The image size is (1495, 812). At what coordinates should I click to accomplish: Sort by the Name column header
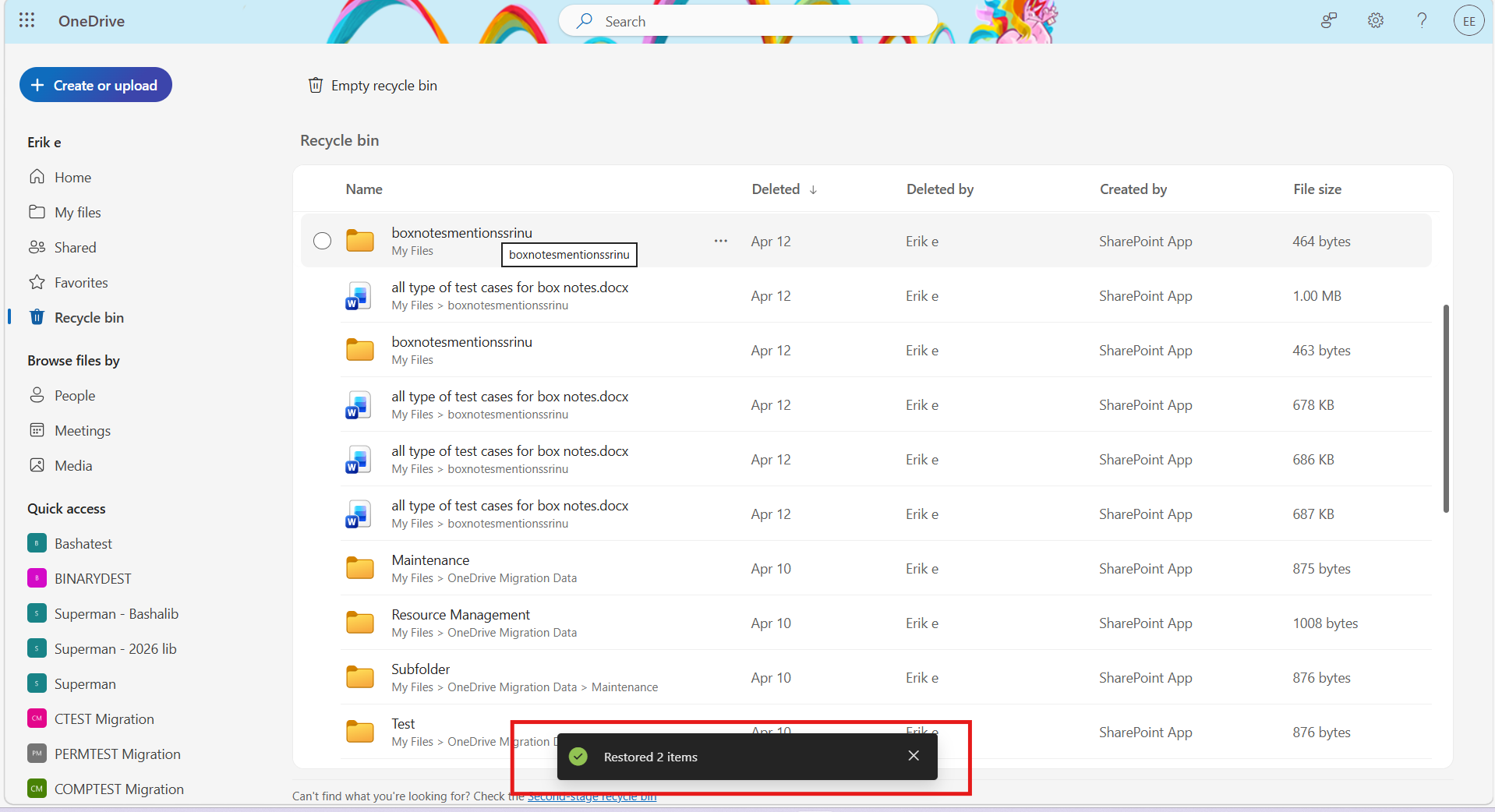click(x=364, y=189)
